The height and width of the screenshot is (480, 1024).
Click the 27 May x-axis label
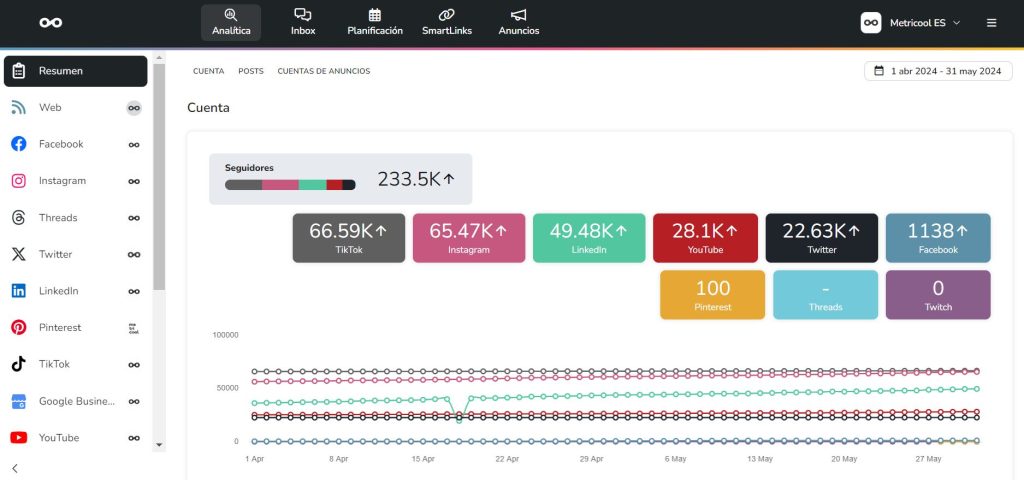pos(928,459)
